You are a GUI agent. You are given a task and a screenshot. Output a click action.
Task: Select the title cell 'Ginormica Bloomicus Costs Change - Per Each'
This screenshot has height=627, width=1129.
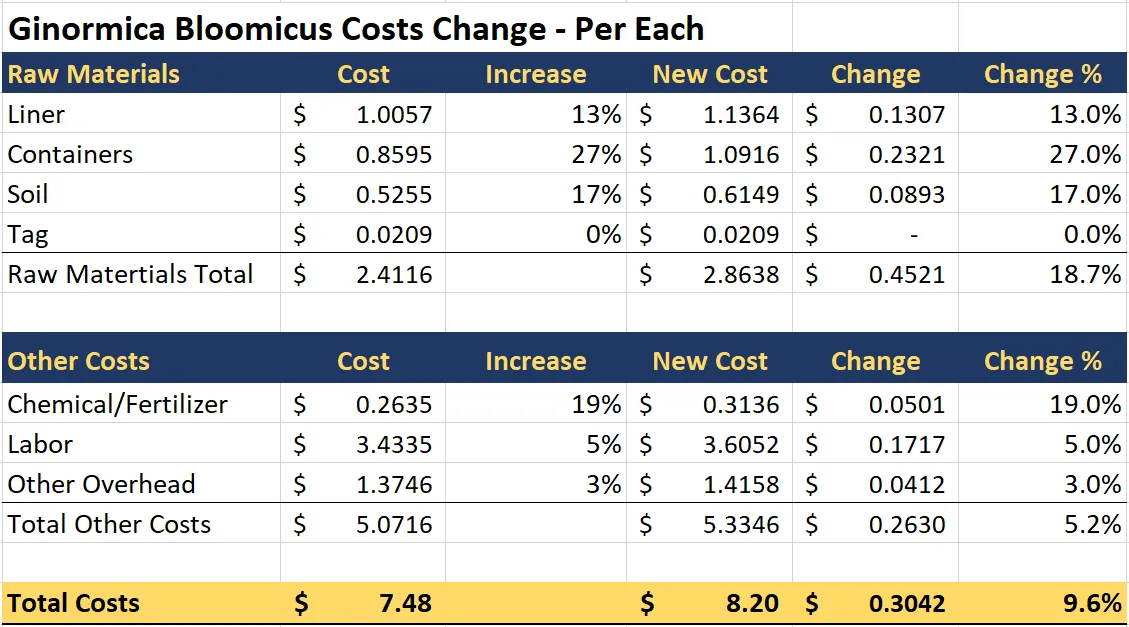click(x=356, y=29)
